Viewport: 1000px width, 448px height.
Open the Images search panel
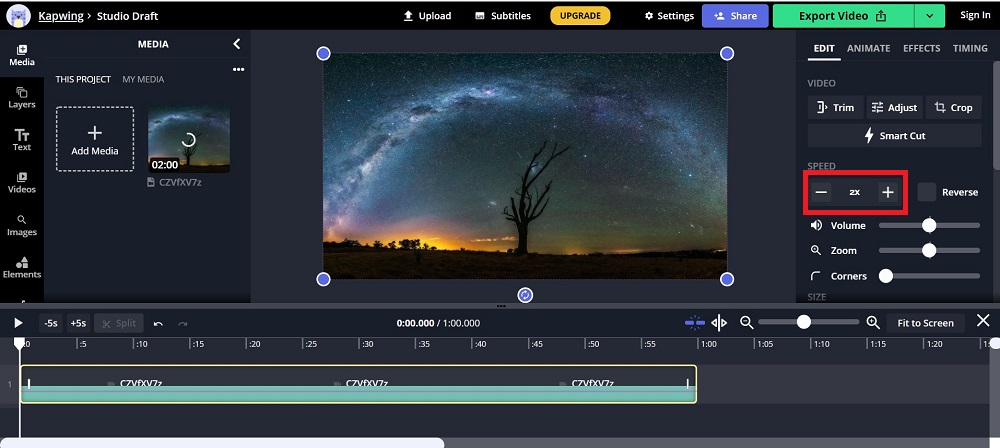[x=21, y=225]
